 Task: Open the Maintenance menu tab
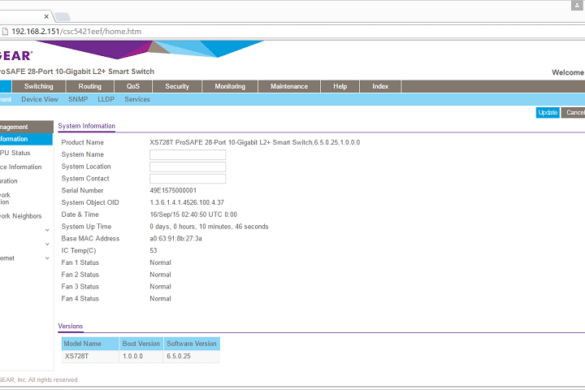click(289, 86)
